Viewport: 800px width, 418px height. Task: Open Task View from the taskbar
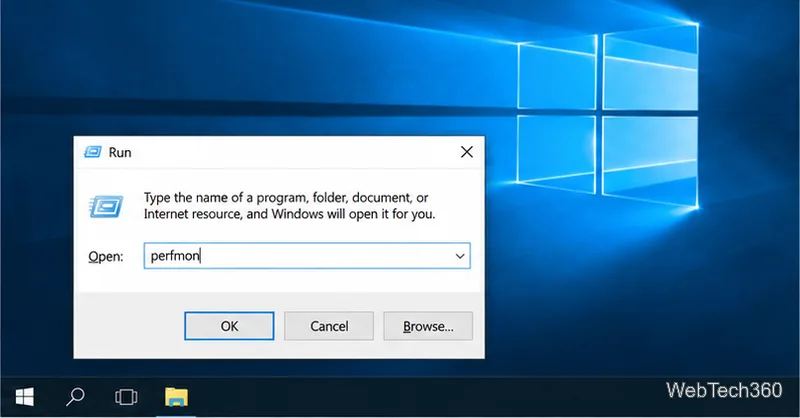[x=126, y=397]
